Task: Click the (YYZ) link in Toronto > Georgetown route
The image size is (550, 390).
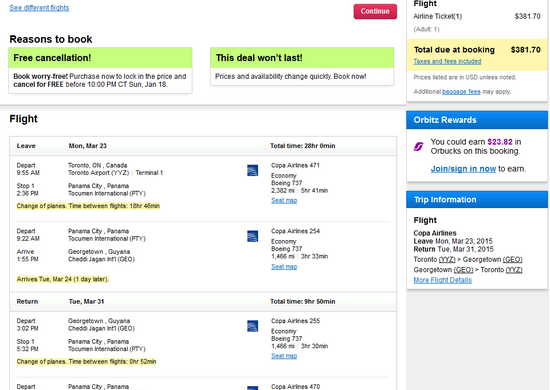Action: (447, 260)
